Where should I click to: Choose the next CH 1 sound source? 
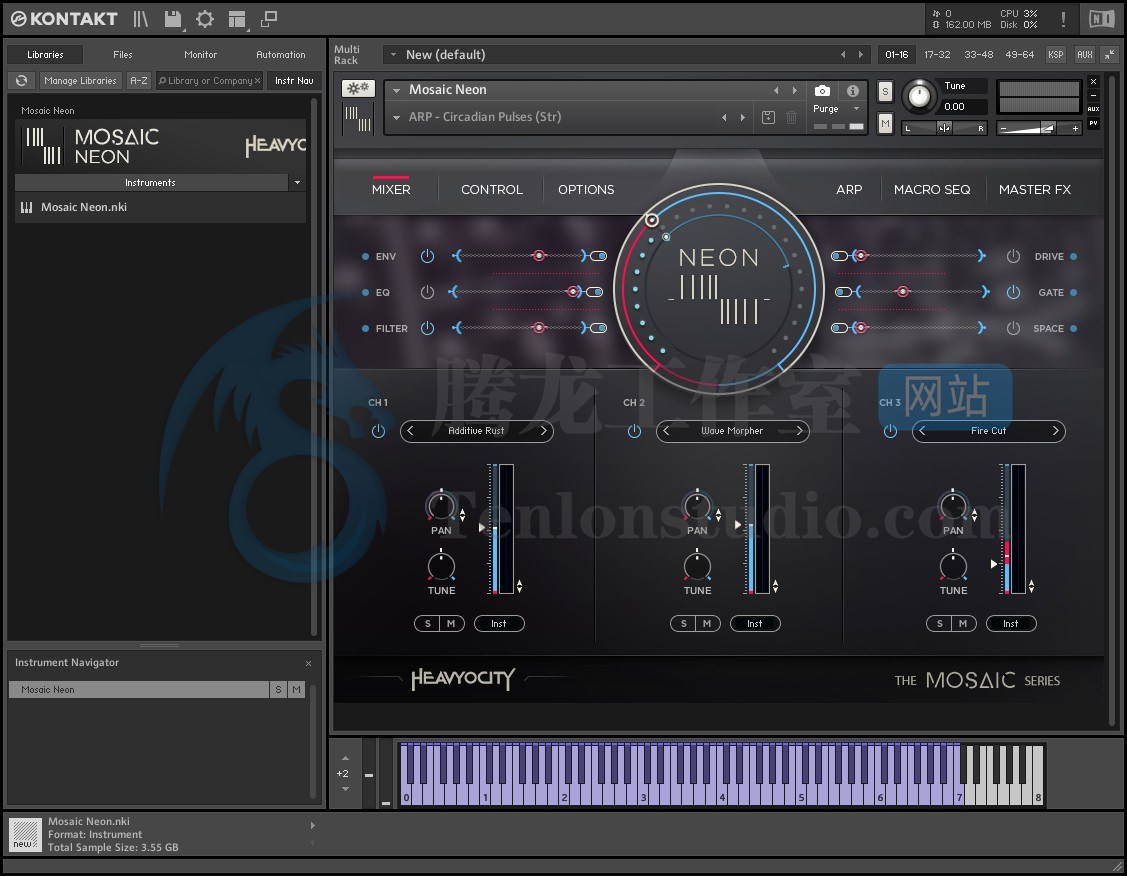[543, 430]
